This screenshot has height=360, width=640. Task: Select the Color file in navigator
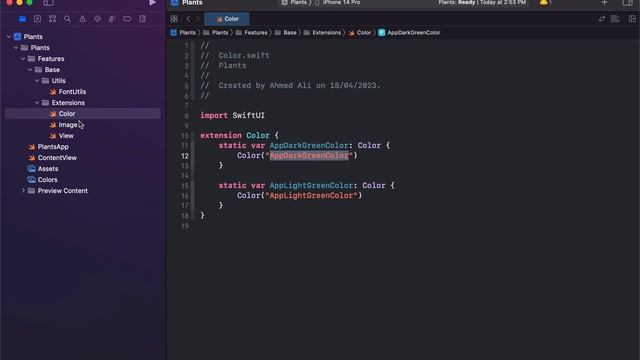point(83,114)
